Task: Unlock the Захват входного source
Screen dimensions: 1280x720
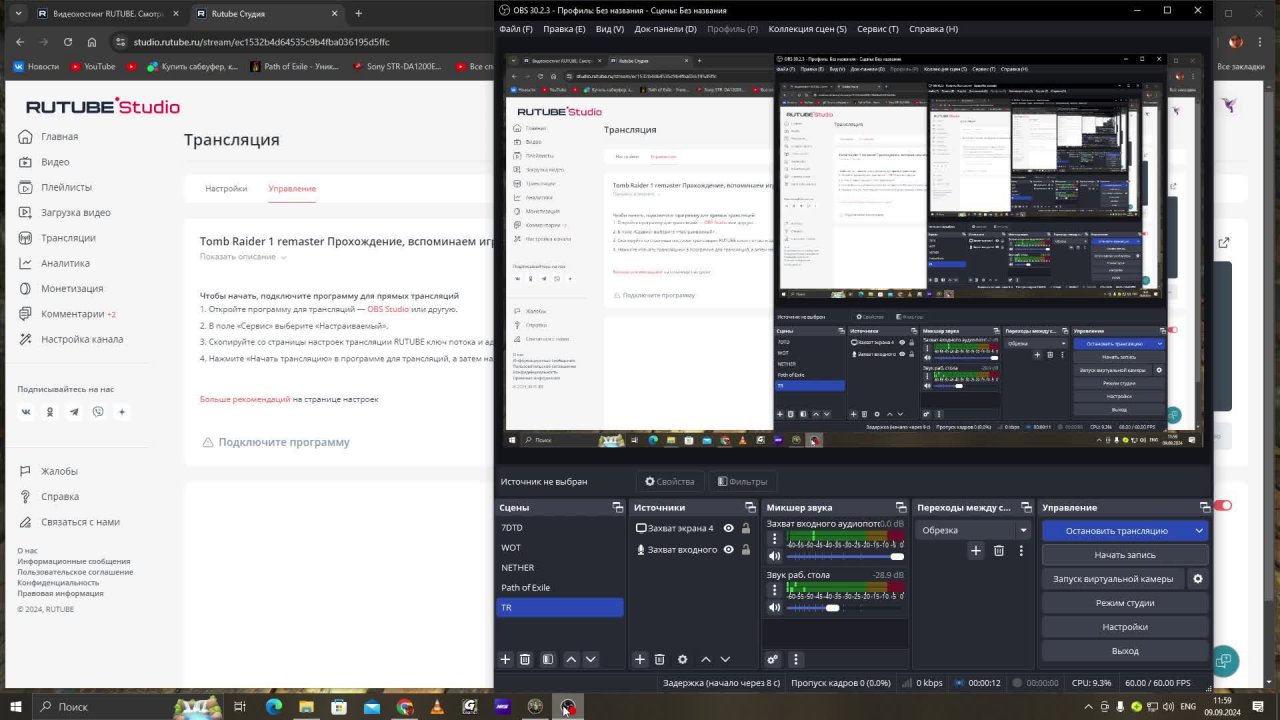Action: point(745,549)
